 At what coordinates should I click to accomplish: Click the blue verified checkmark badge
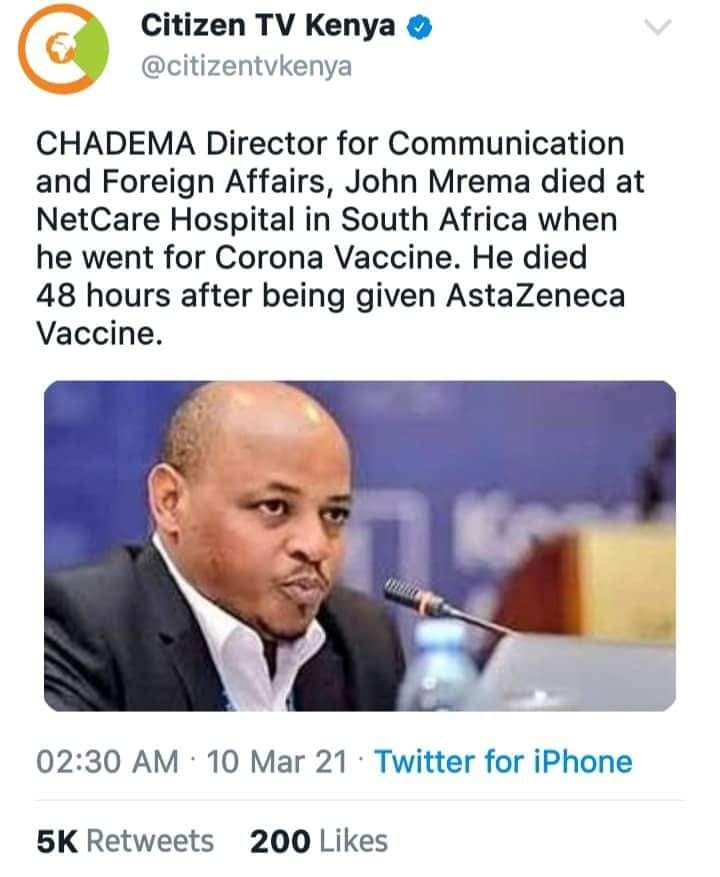pyautogui.click(x=419, y=26)
